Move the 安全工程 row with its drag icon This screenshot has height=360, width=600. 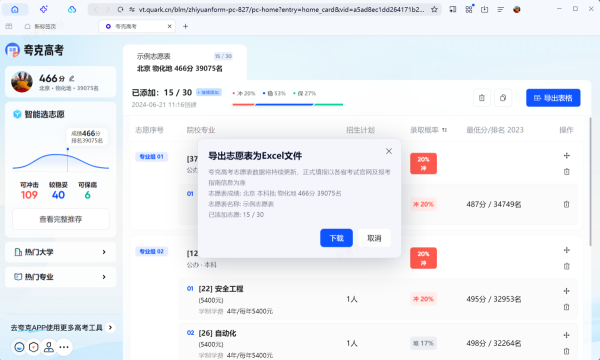pyautogui.click(x=567, y=291)
